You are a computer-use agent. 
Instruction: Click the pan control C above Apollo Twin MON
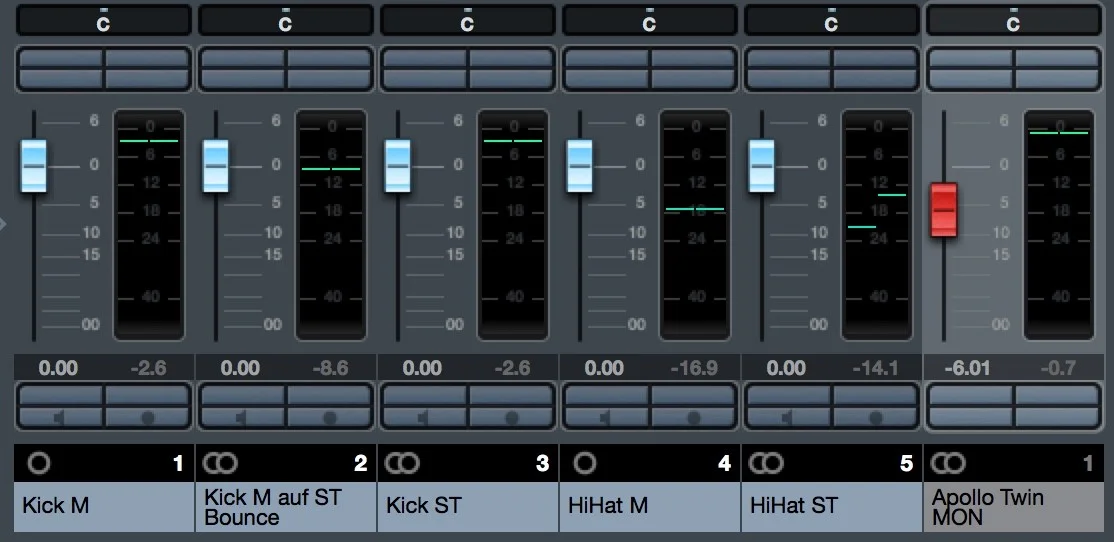click(1014, 20)
